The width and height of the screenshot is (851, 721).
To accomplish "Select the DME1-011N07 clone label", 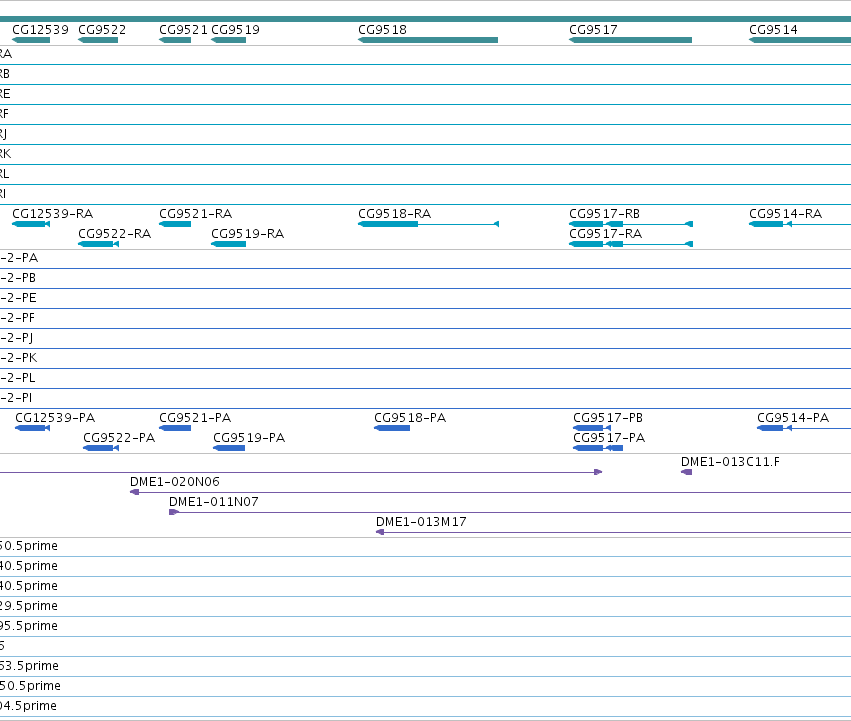I will [x=214, y=502].
